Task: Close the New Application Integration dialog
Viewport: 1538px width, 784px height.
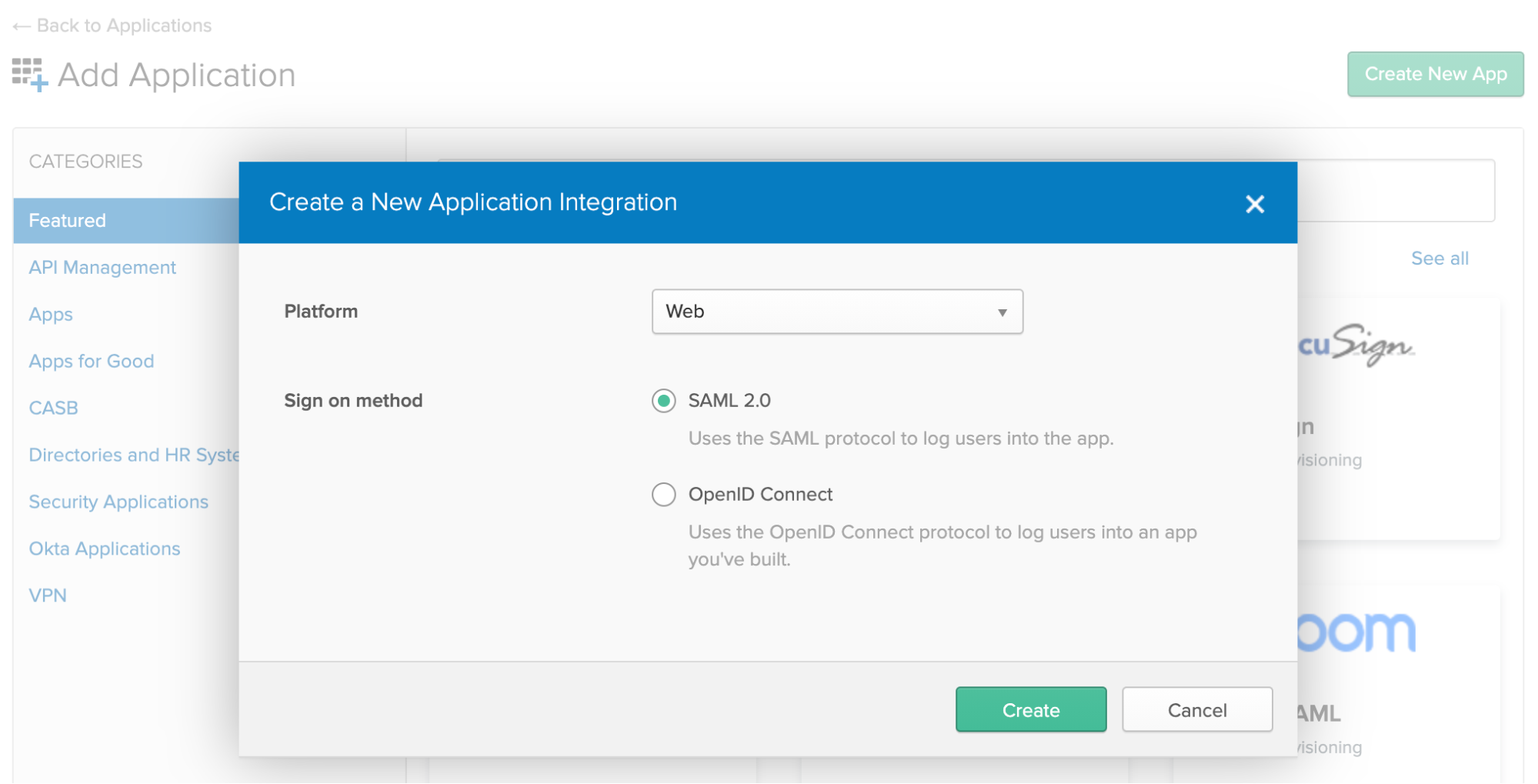Action: coord(1254,204)
